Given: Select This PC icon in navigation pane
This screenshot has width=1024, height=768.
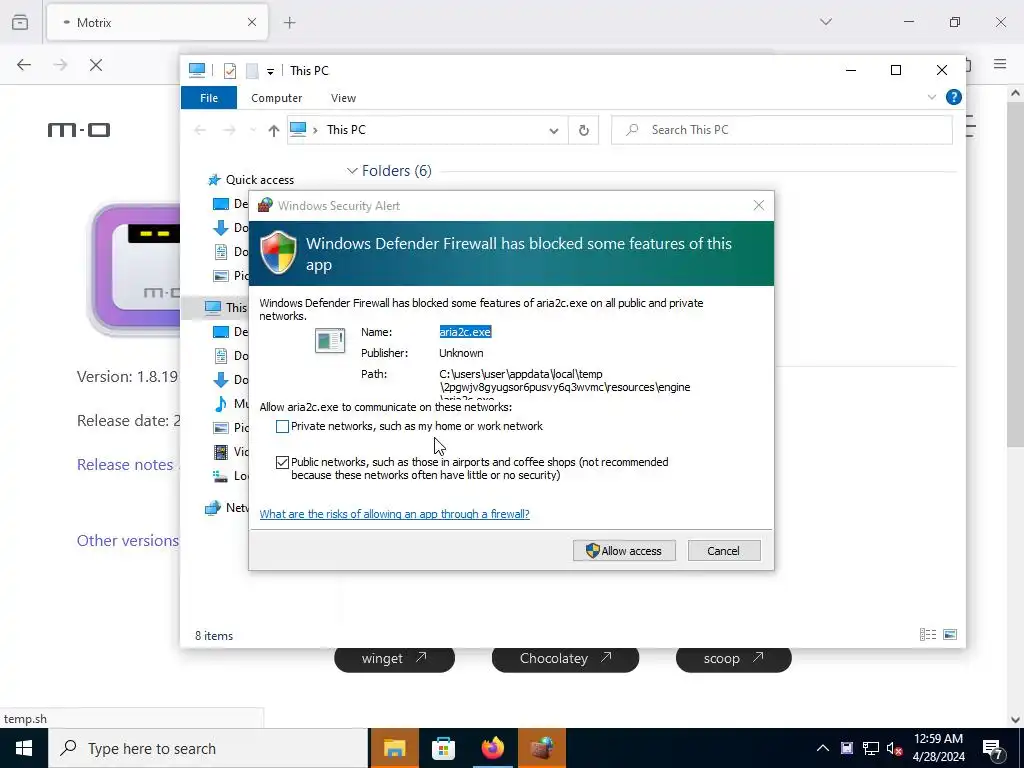Looking at the screenshot, I should point(213,308).
